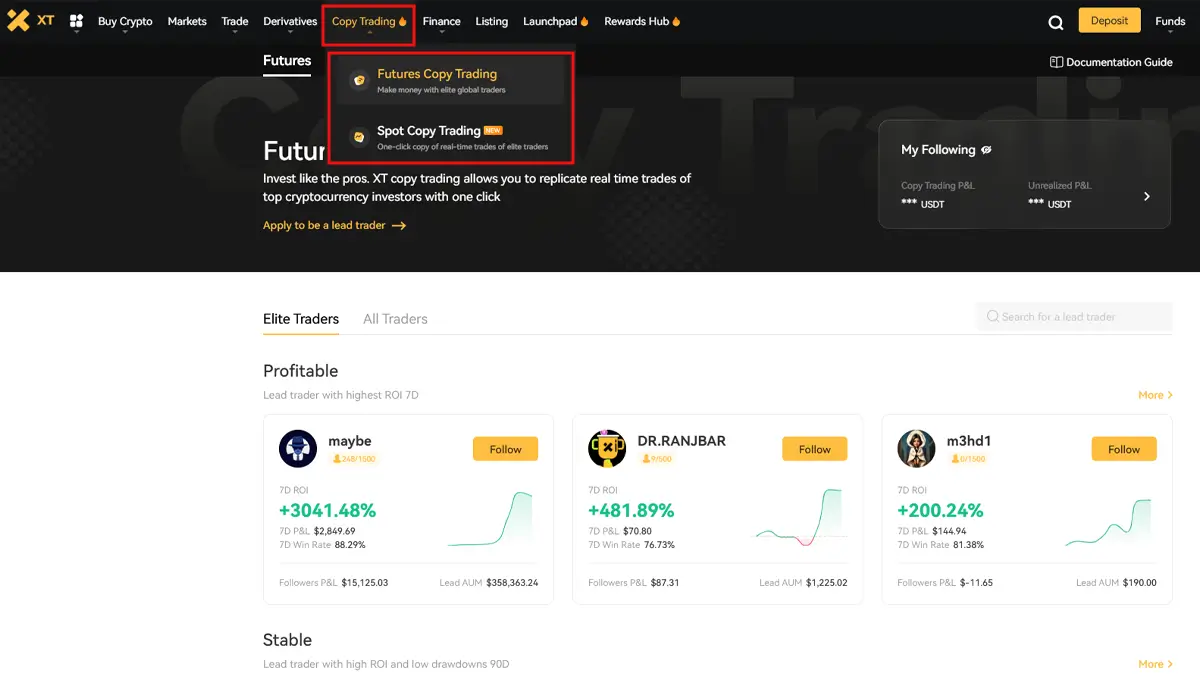The width and height of the screenshot is (1200, 675).
Task: Expand the Funds dropdown
Action: [1170, 21]
